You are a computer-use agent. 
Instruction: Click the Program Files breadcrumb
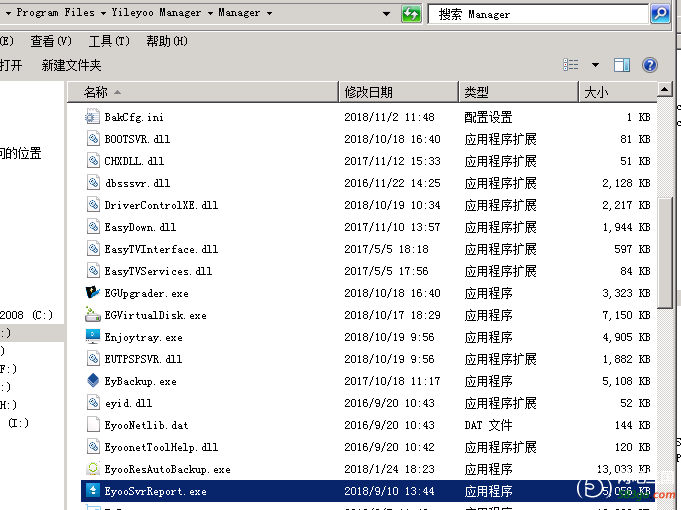tap(56, 13)
